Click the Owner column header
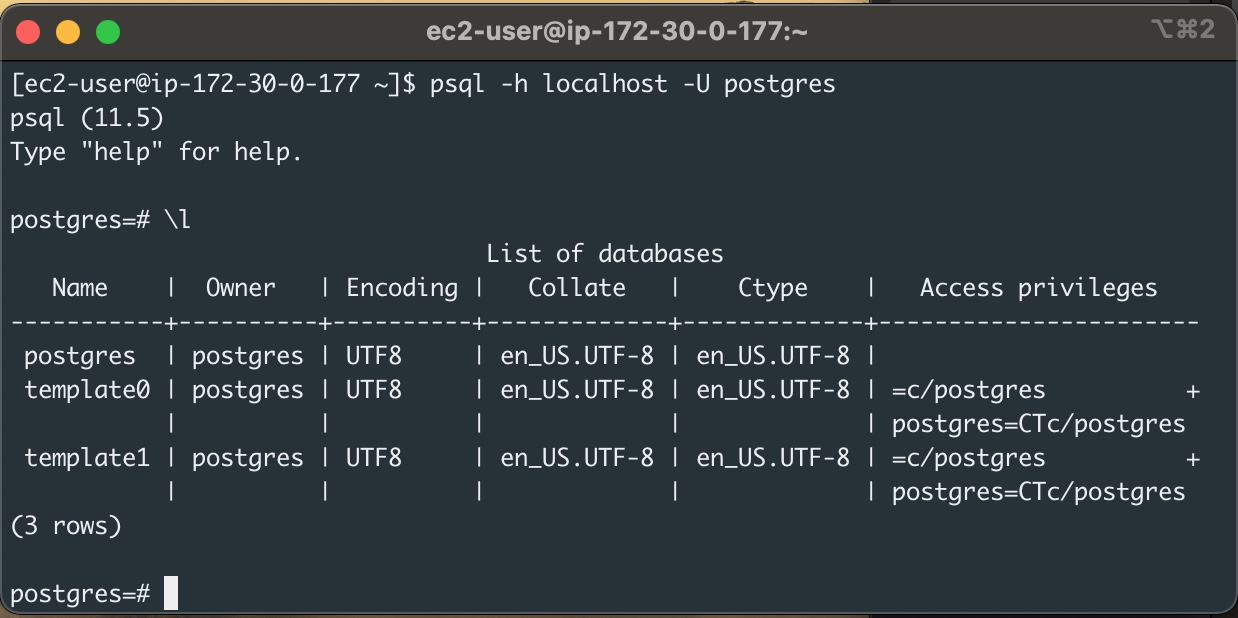Image resolution: width=1238 pixels, height=618 pixels. pyautogui.click(x=241, y=287)
